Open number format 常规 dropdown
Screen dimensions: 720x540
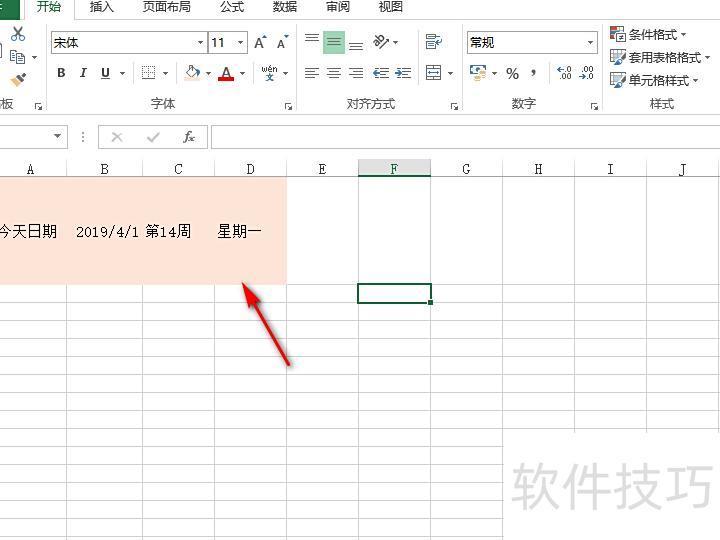click(590, 43)
